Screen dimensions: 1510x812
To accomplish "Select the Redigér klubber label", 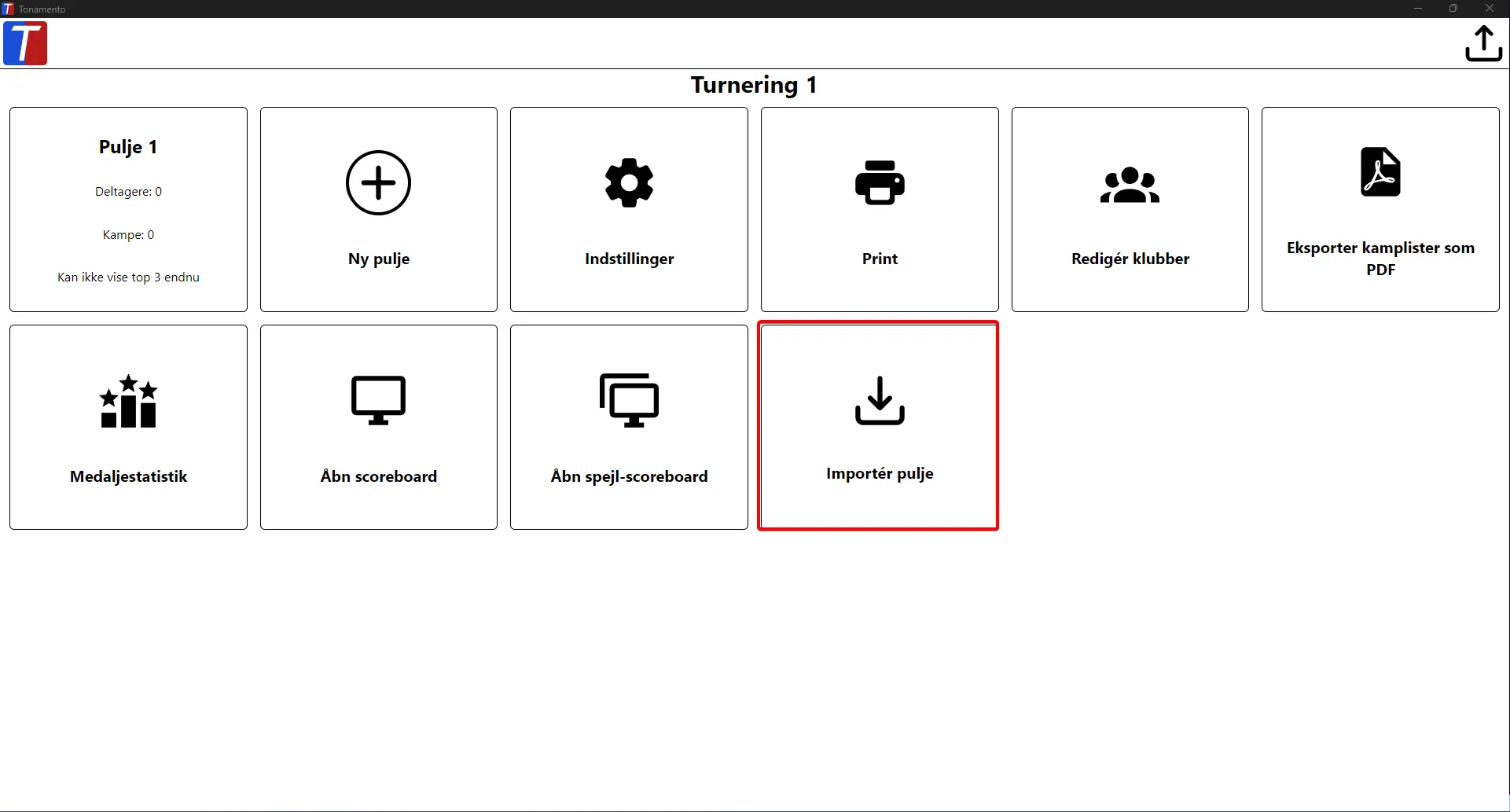I will [1130, 259].
